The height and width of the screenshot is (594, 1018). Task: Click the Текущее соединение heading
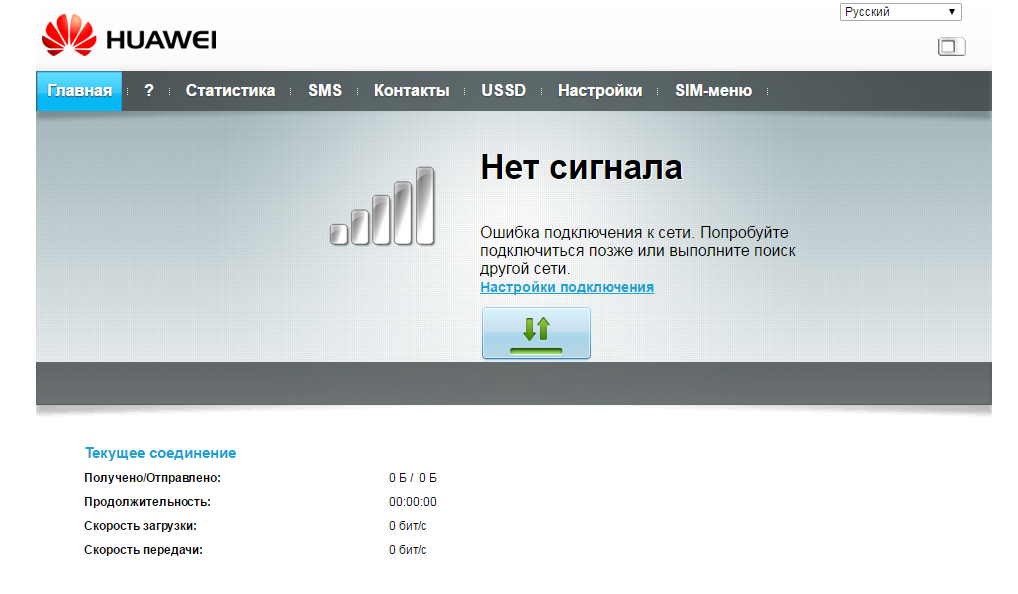(x=160, y=453)
